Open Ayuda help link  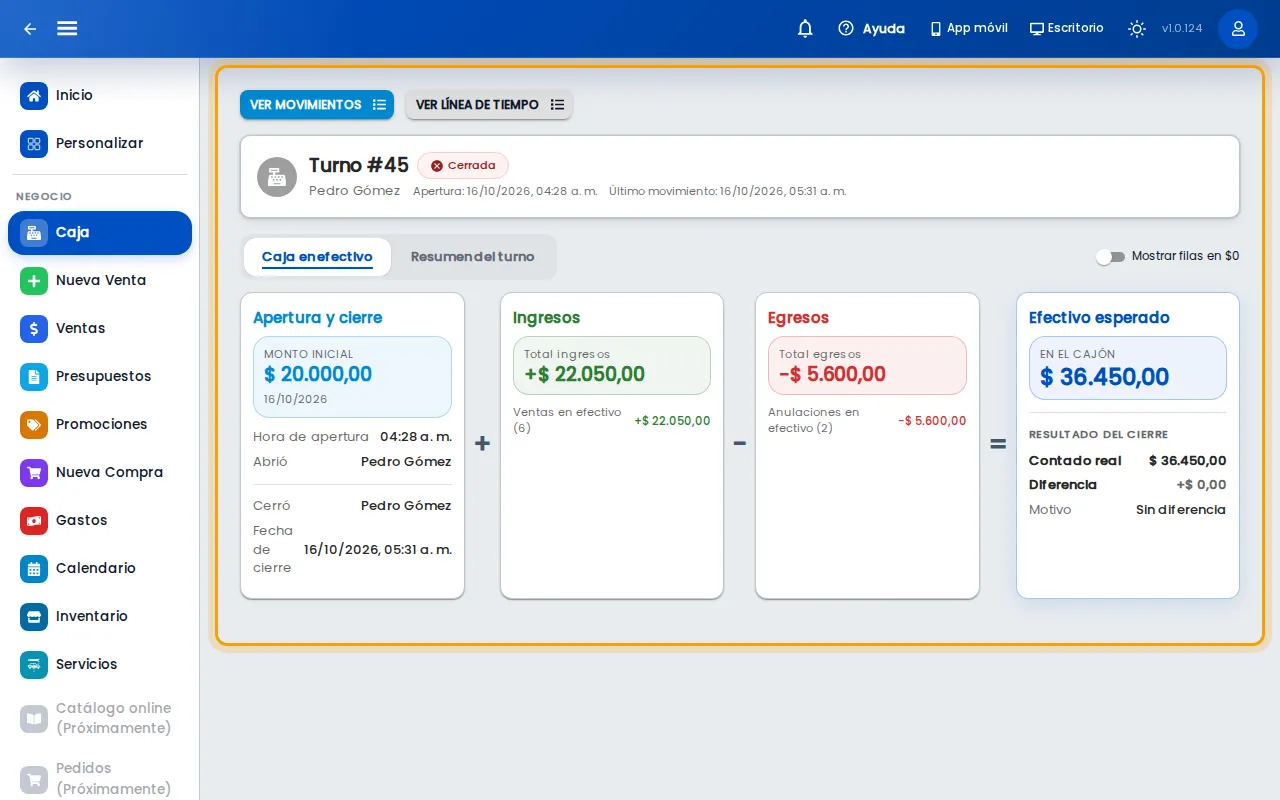(x=871, y=29)
